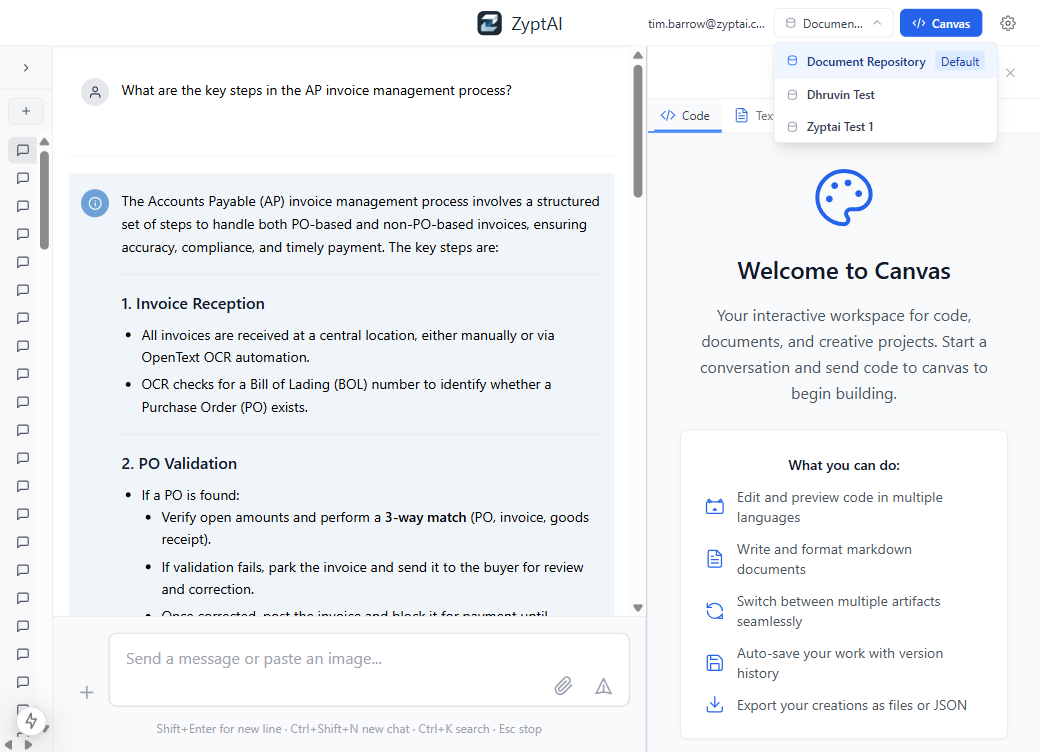Click the database icon beside Document Repository
Viewport: 1040px width, 752px height.
coord(792,61)
